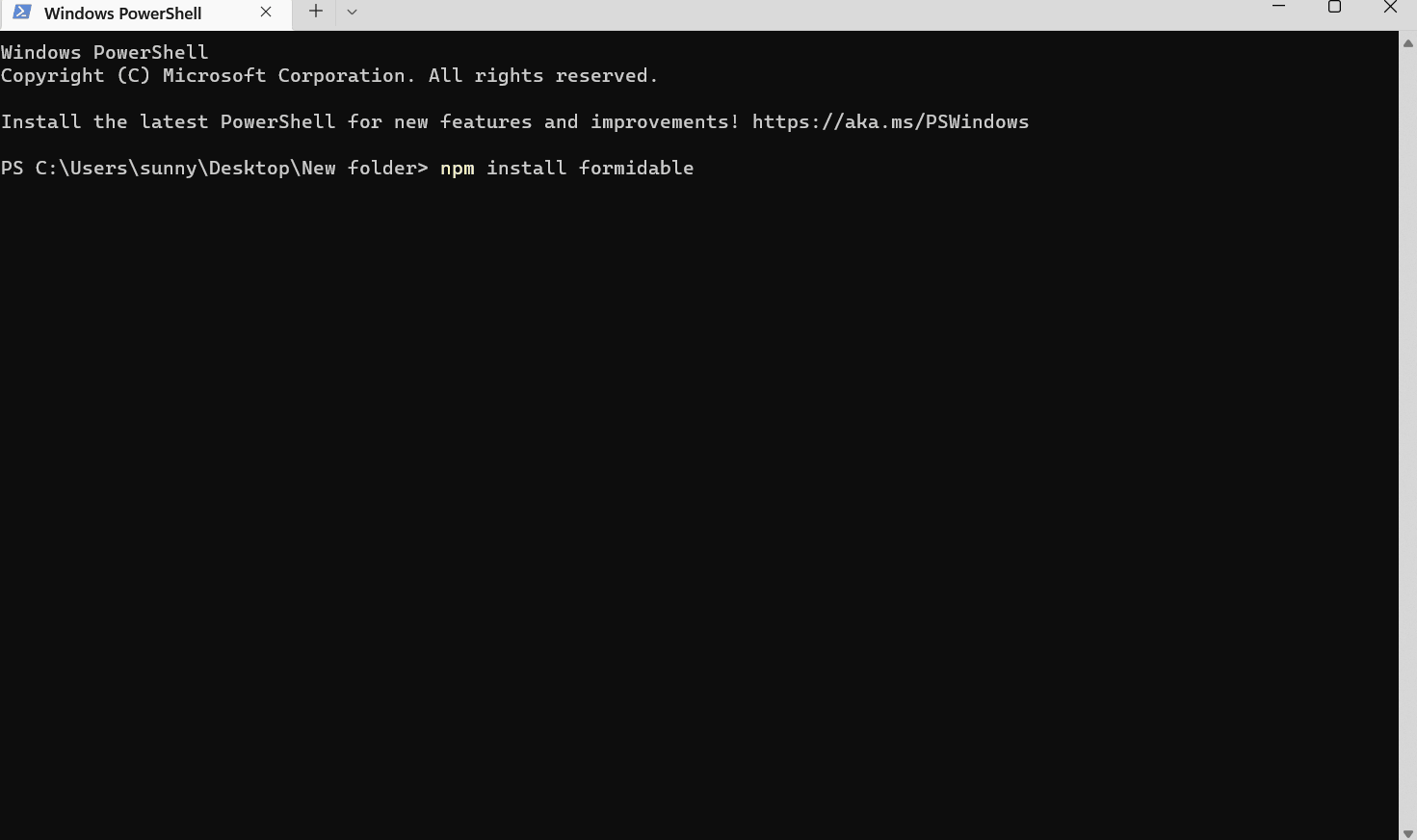Close the Windows PowerShell tab

point(266,13)
